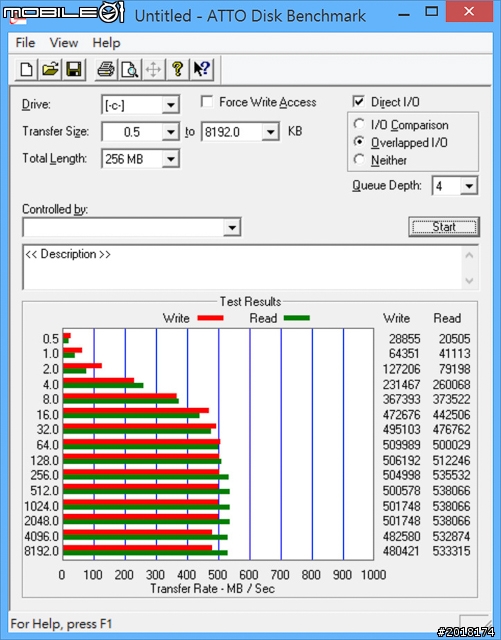This screenshot has height=640, width=501.
Task: Click the New document toolbar icon
Action: point(27,69)
